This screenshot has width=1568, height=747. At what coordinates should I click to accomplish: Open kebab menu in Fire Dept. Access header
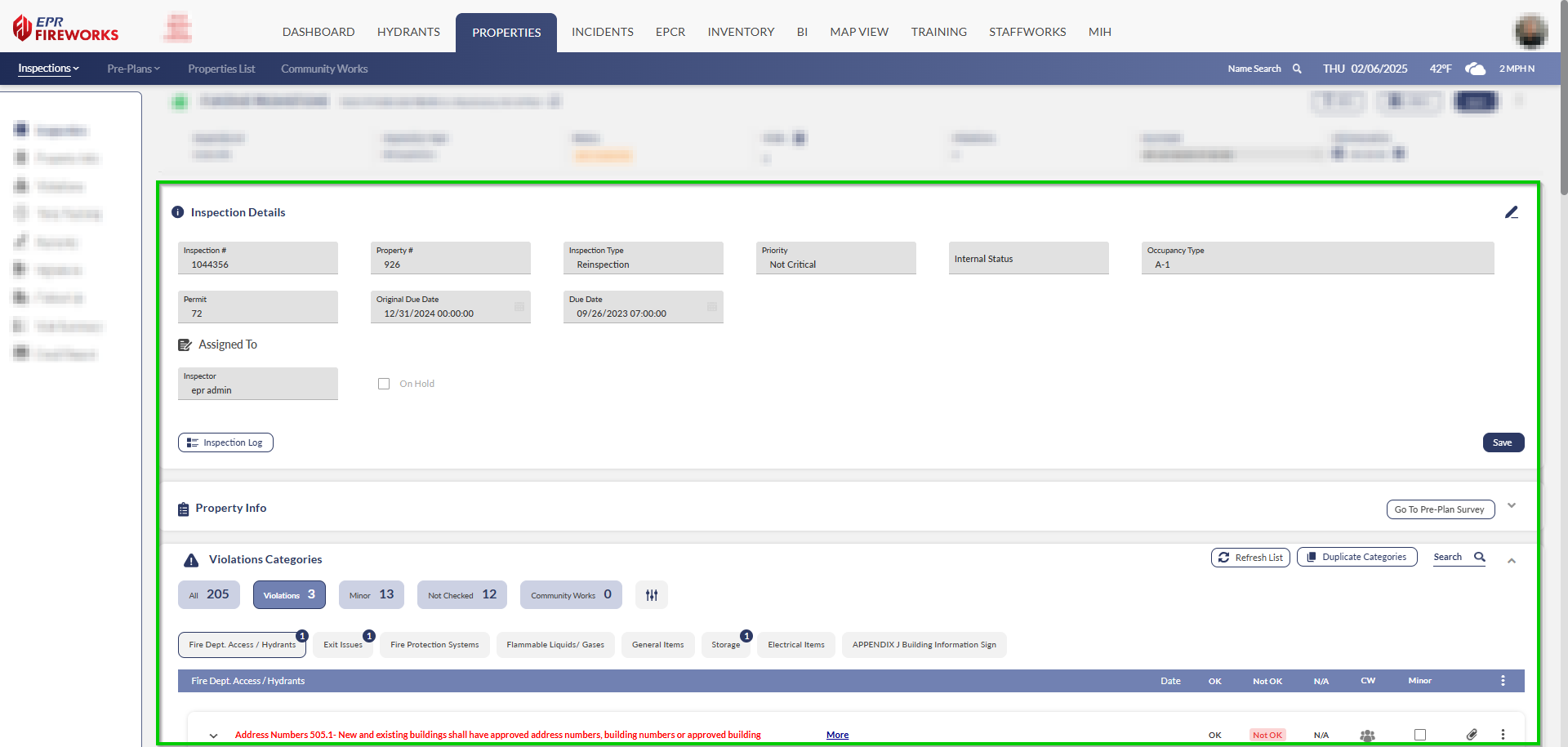click(1503, 681)
